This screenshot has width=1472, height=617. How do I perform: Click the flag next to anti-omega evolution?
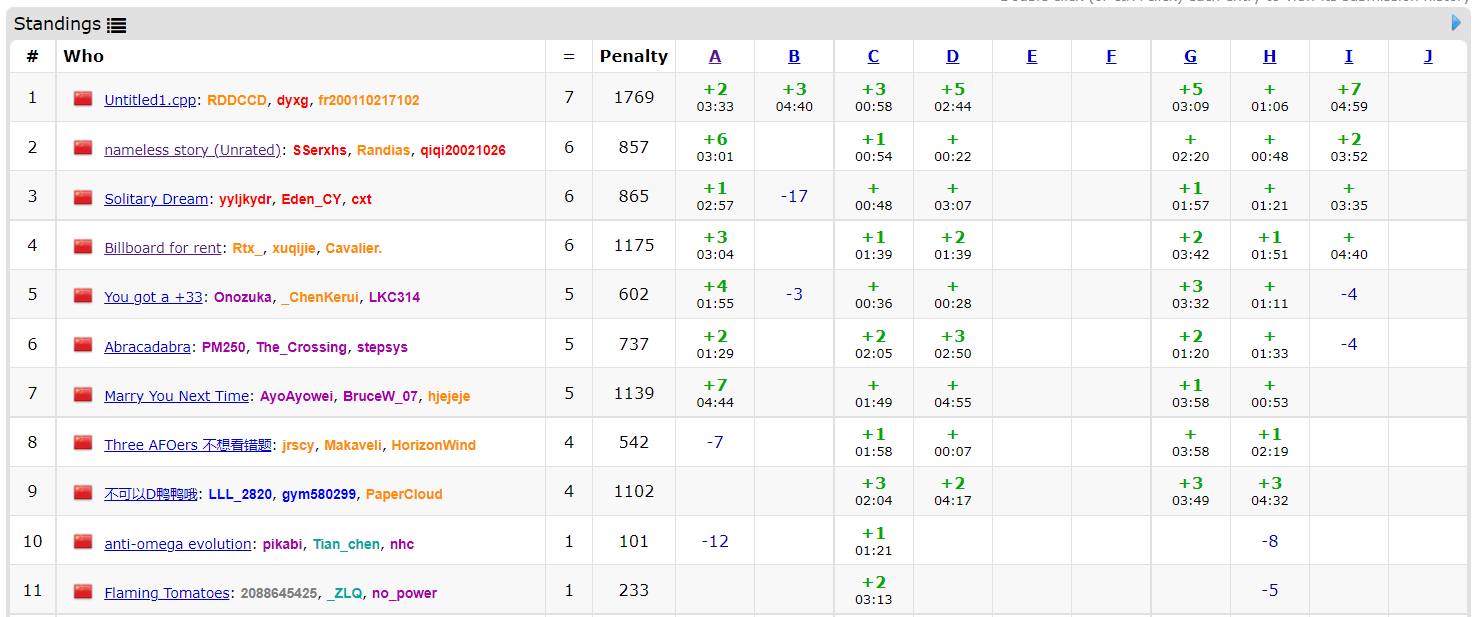point(83,543)
